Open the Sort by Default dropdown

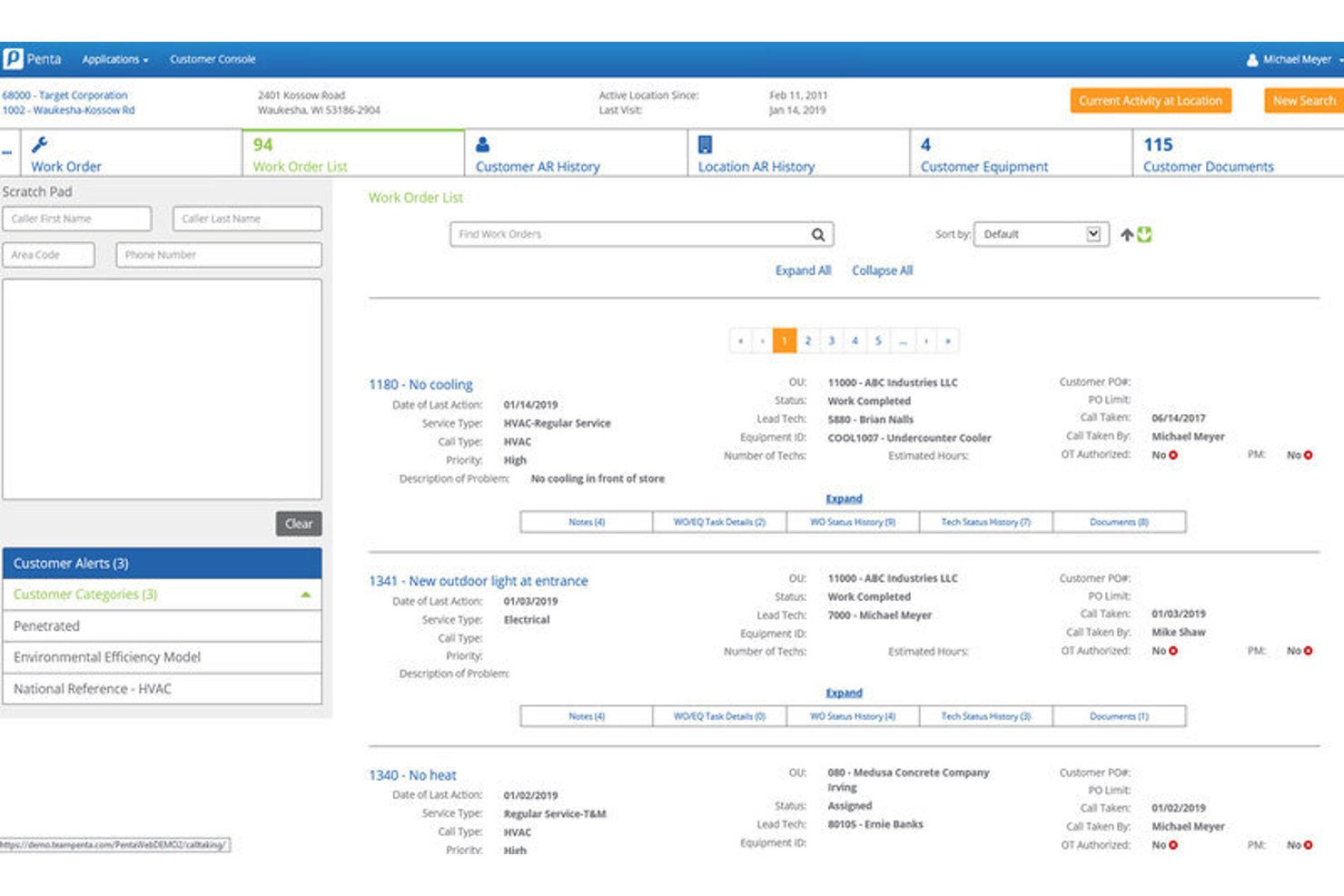click(x=1041, y=234)
